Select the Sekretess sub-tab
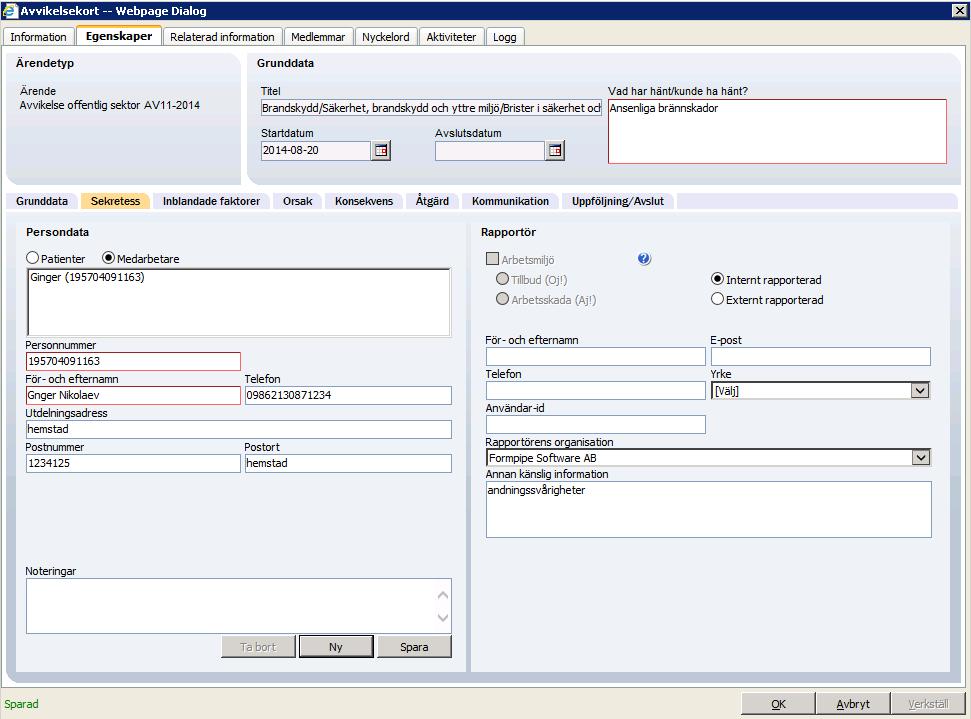 point(115,201)
